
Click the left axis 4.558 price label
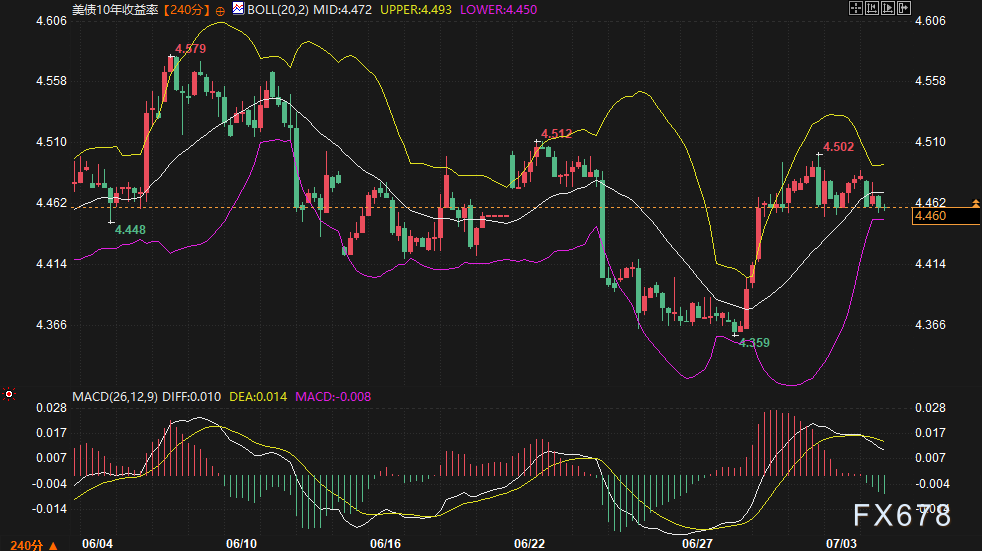(51, 81)
